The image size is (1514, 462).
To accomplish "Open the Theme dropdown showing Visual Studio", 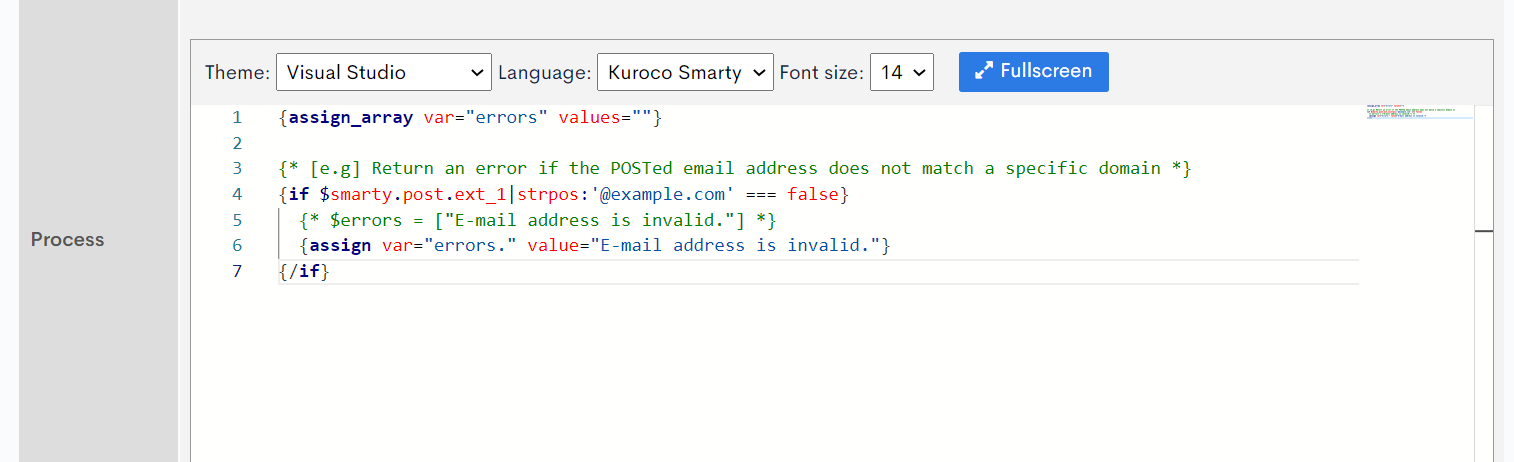I will point(383,72).
